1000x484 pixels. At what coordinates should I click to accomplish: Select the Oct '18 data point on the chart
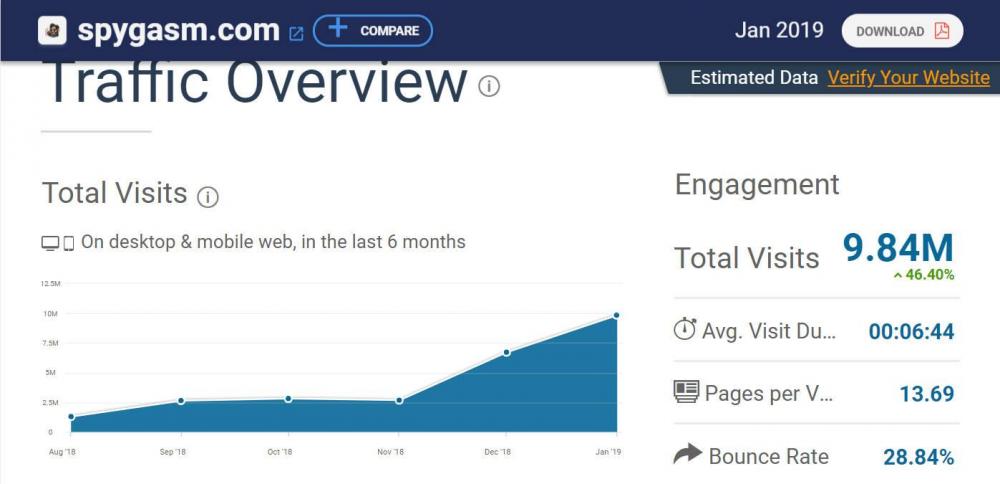(x=288, y=399)
